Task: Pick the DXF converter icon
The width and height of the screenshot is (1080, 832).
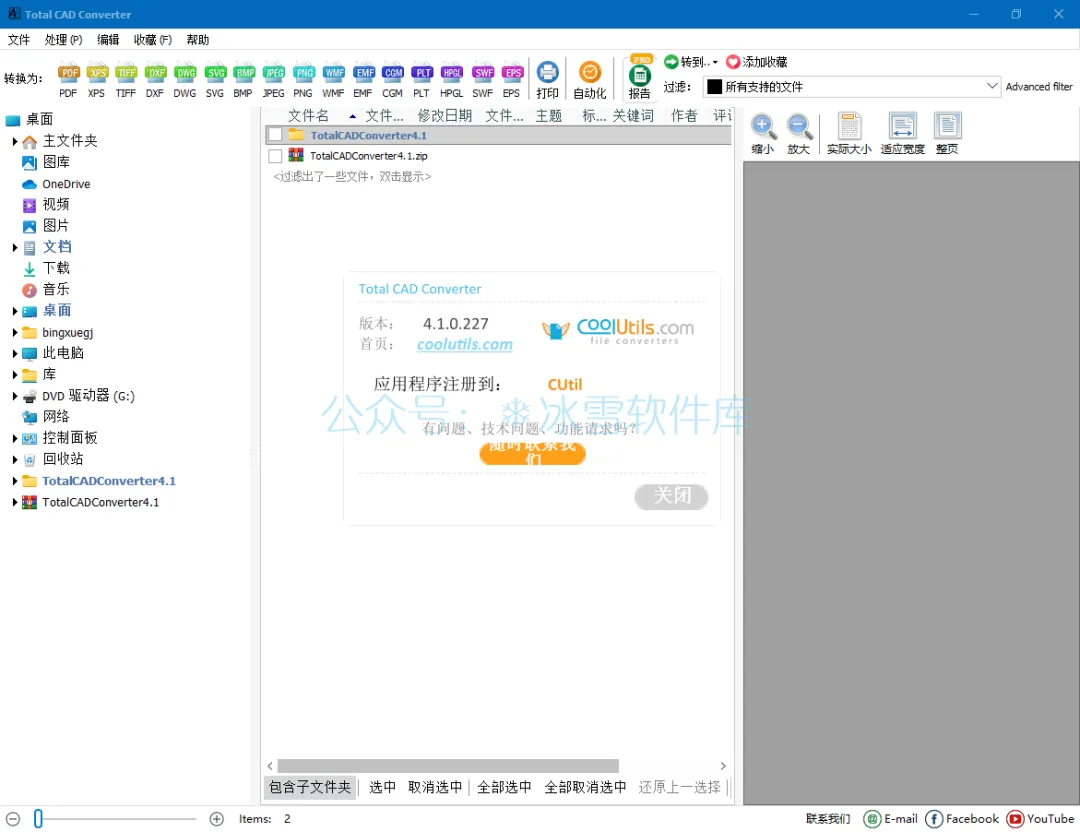Action: point(156,80)
